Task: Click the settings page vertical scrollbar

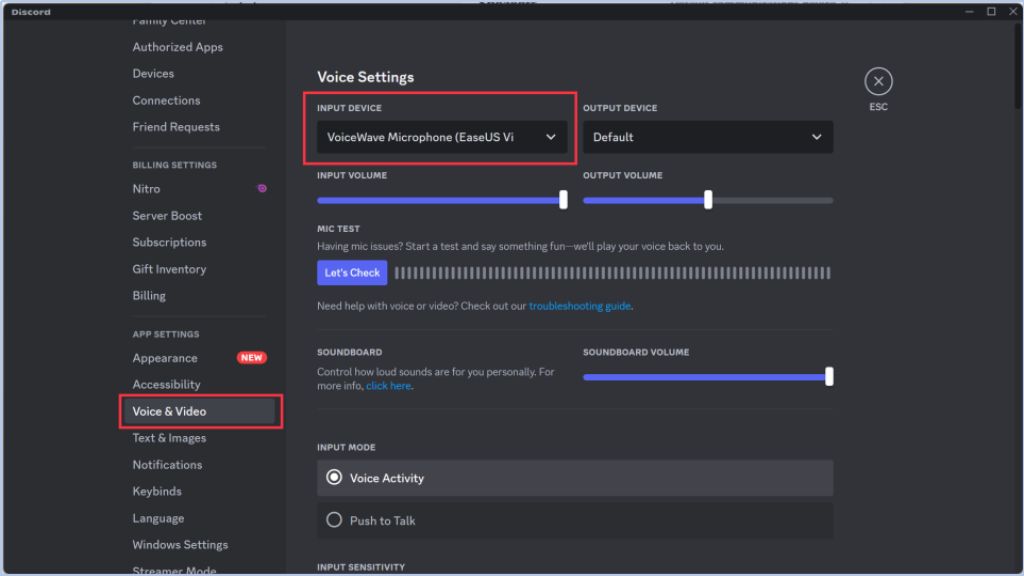Action: pyautogui.click(x=1018, y=65)
